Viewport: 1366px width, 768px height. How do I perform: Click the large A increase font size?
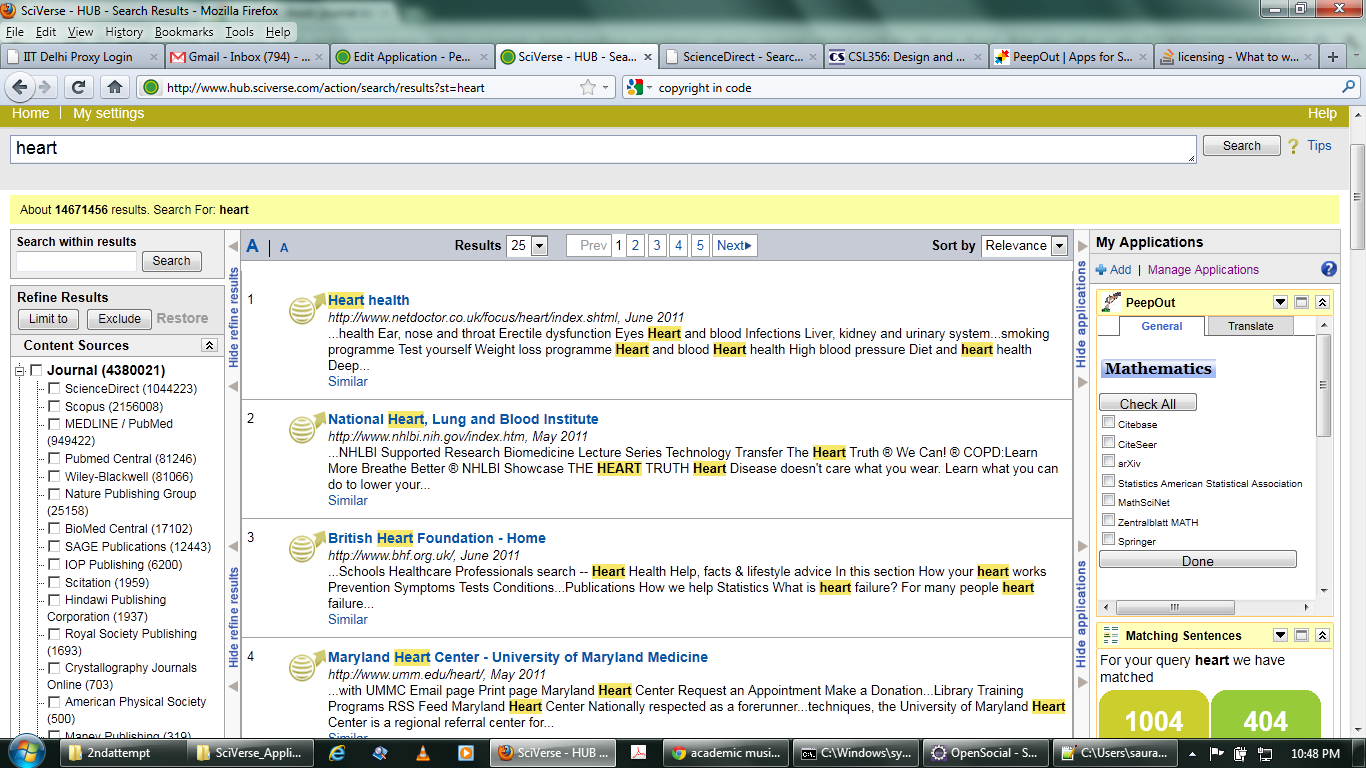[253, 246]
